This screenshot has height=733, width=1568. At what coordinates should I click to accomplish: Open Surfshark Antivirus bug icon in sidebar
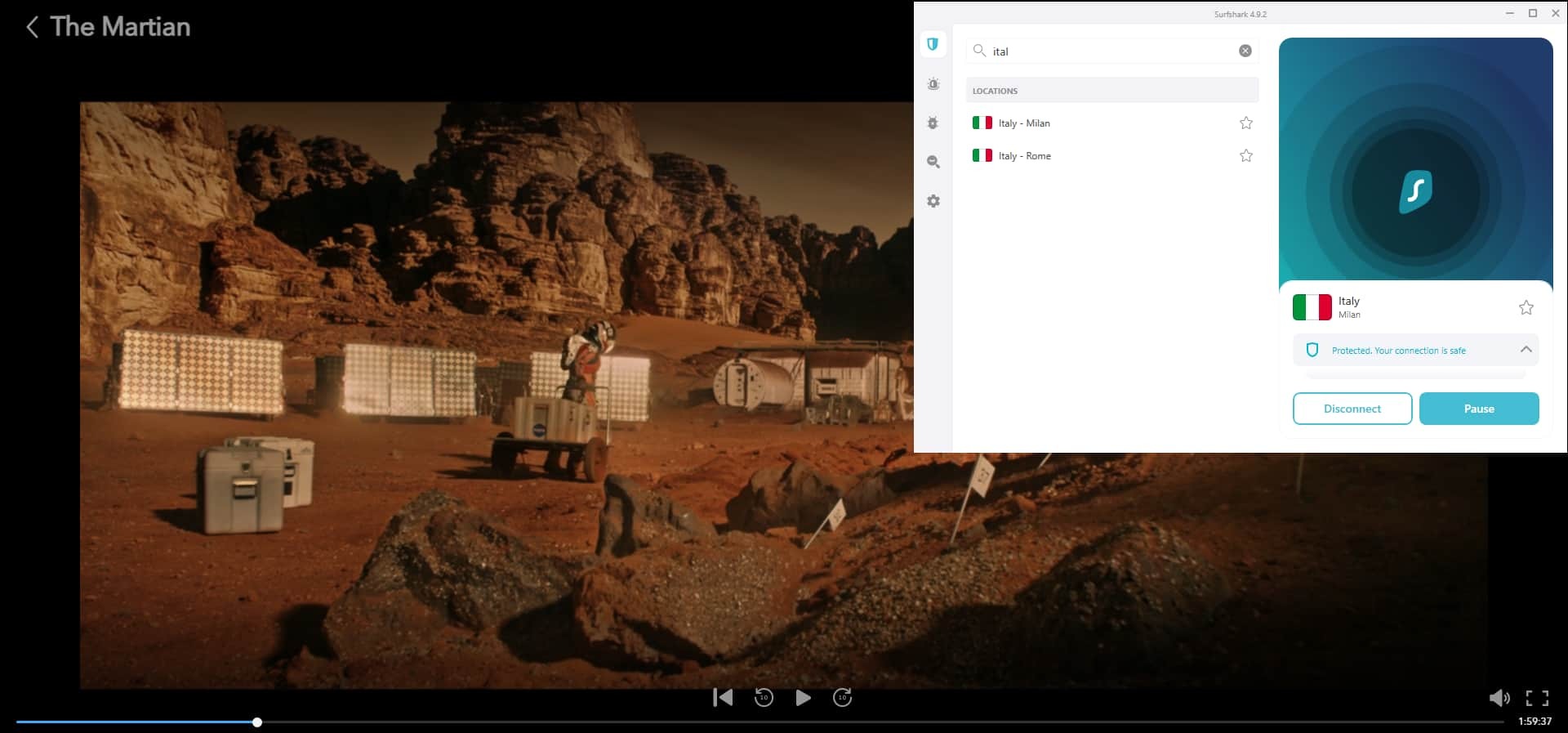tap(933, 123)
